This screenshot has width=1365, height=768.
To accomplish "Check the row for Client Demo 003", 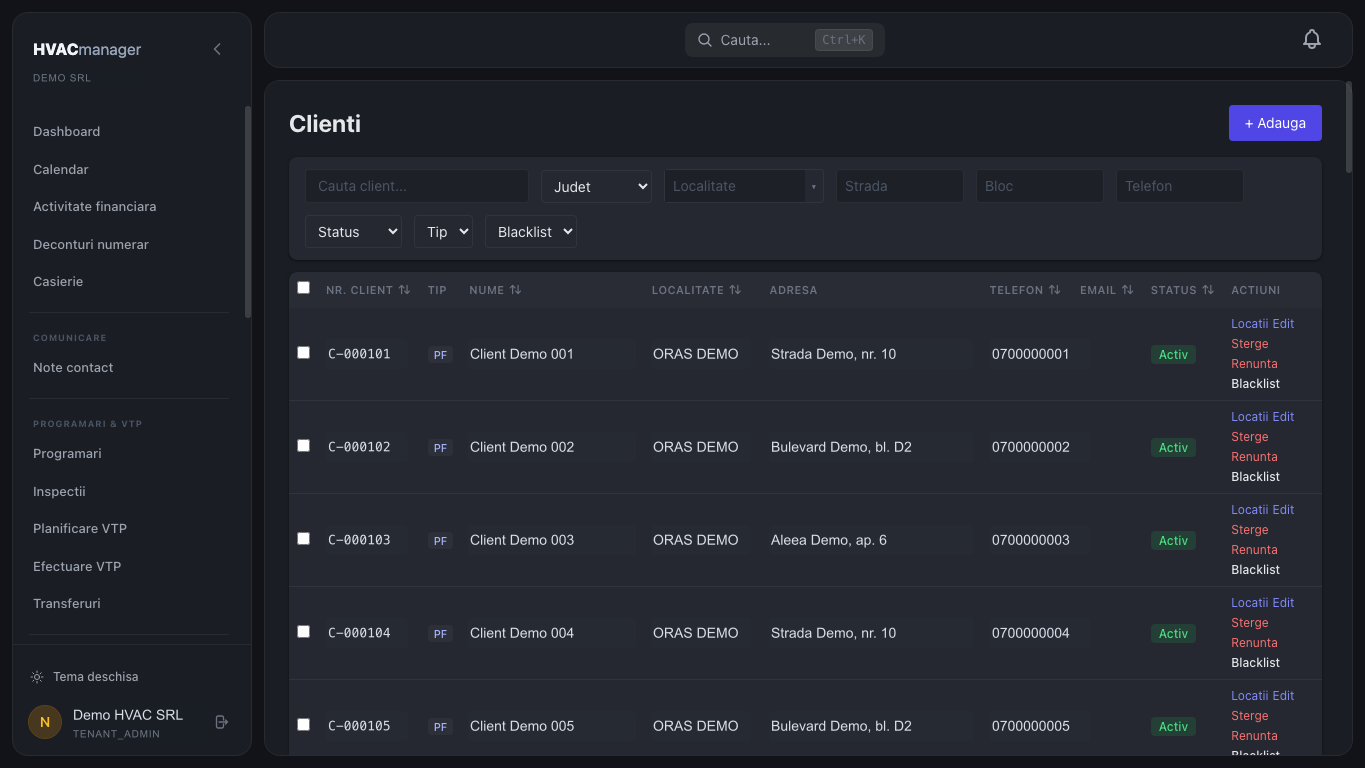I will [304, 539].
